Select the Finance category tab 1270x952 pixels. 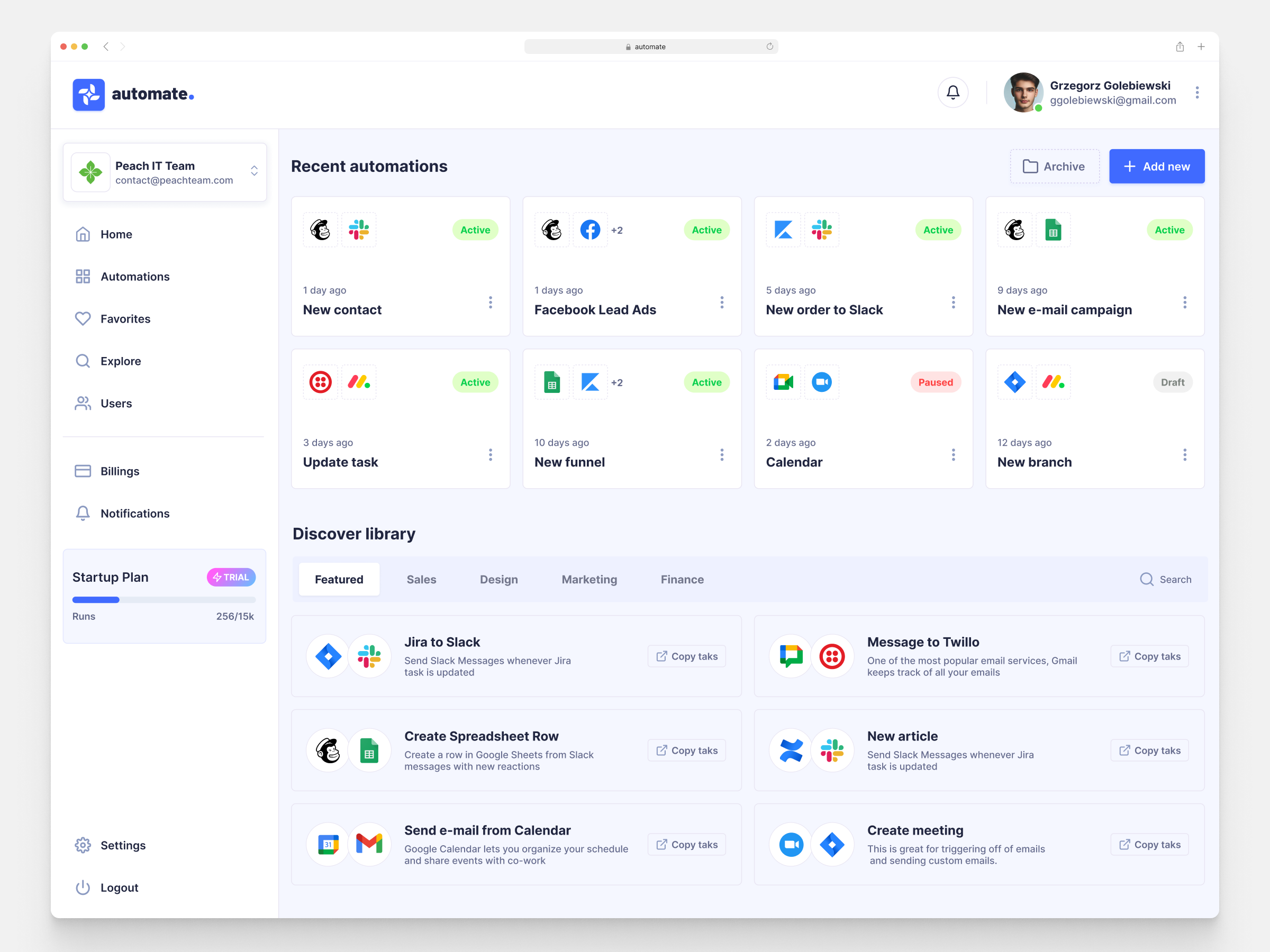coord(682,579)
